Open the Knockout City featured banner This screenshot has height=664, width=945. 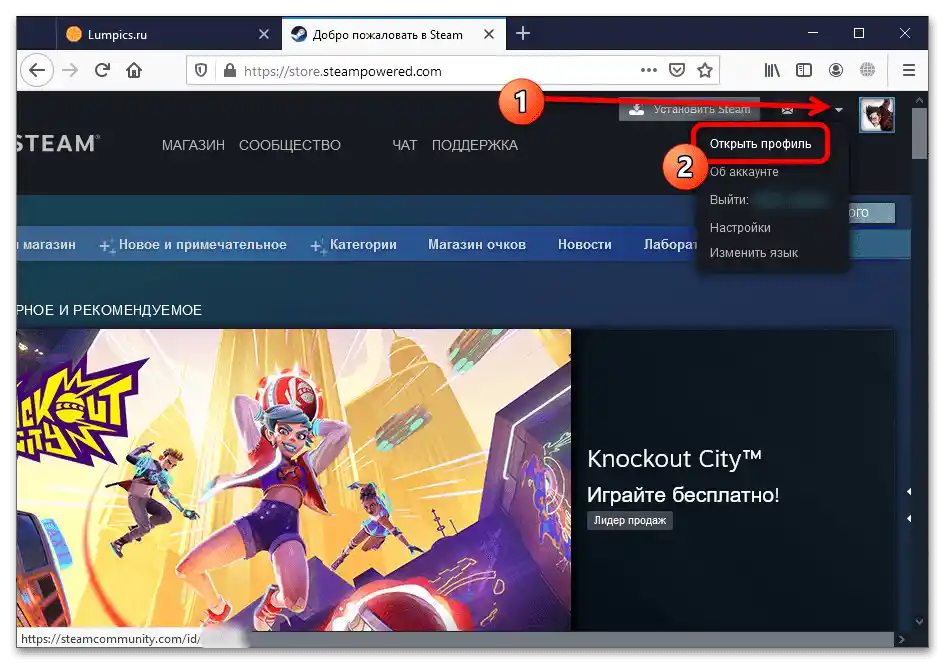tap(294, 480)
